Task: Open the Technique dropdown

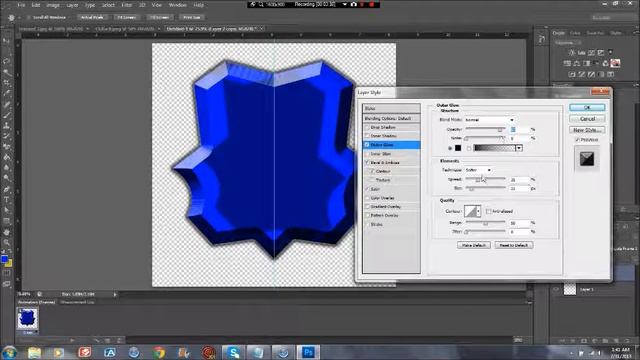Action: 478,170
